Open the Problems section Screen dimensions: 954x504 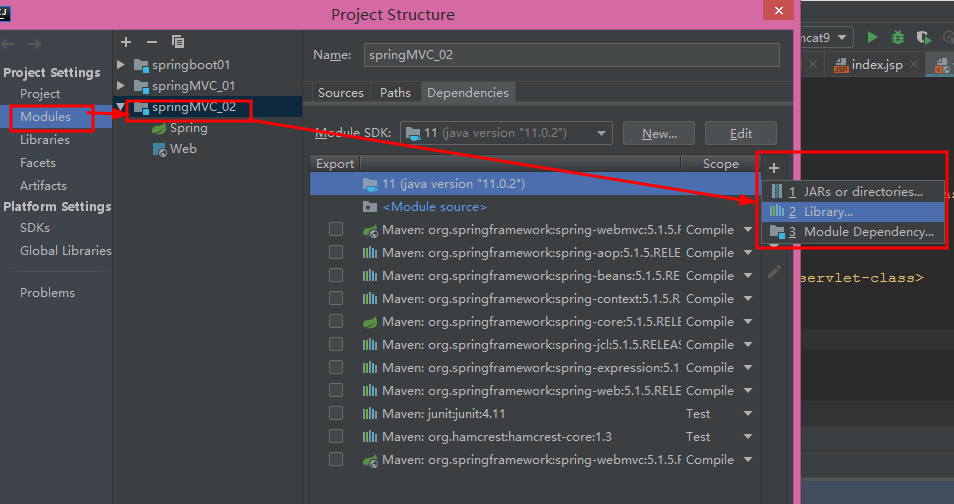47,293
